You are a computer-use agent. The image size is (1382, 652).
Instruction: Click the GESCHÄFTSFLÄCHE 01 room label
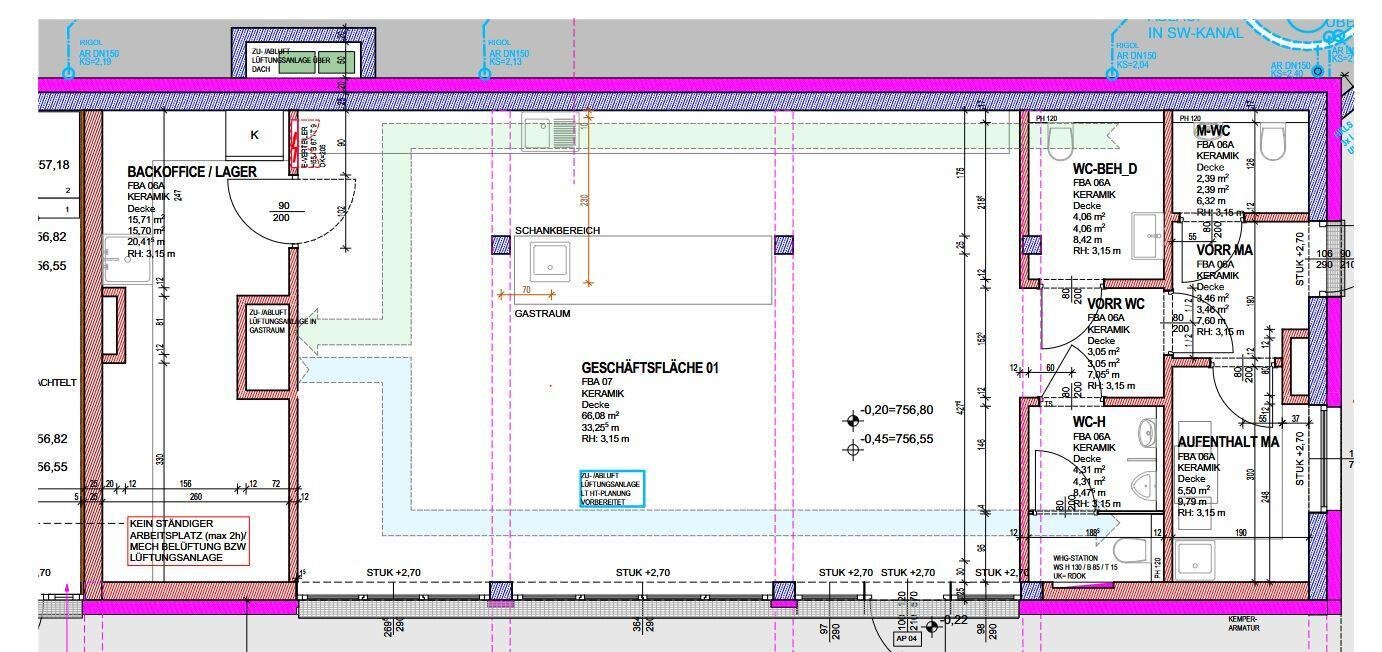point(650,368)
